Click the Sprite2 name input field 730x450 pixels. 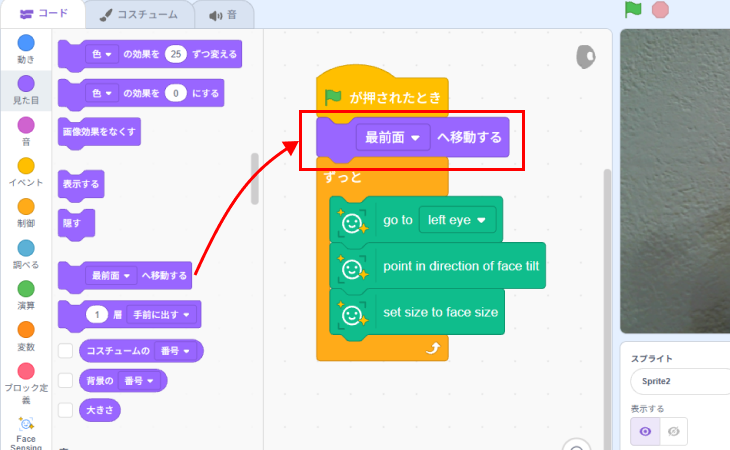click(680, 382)
